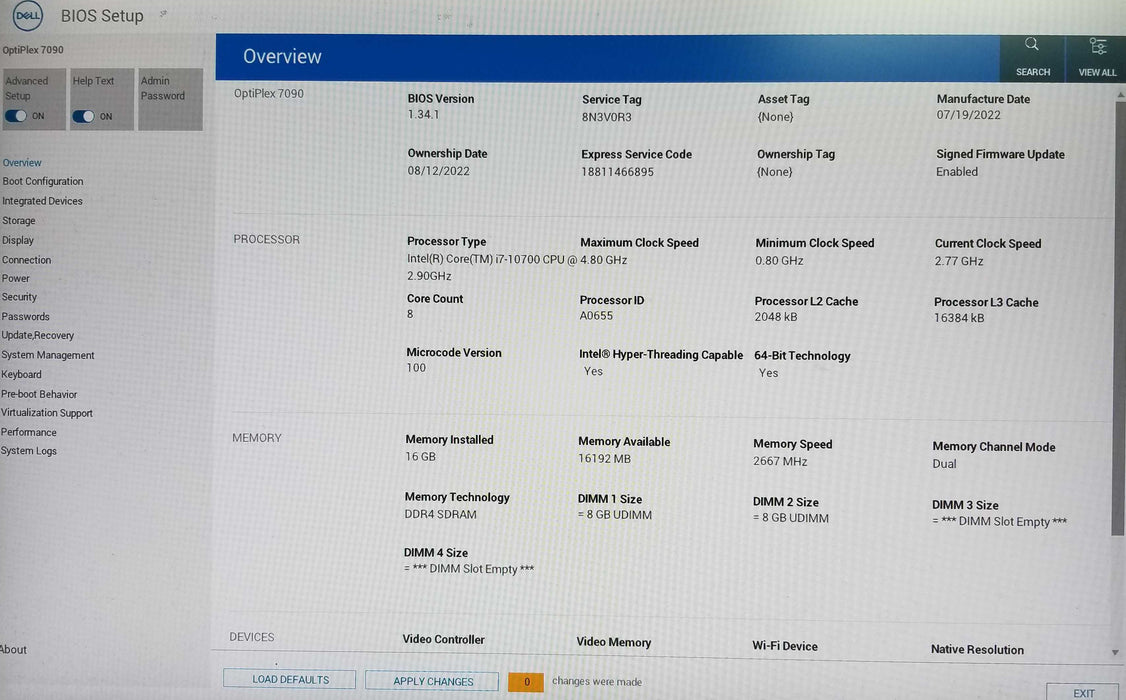Image resolution: width=1126 pixels, height=700 pixels.
Task: Click the About link
Action: pyautogui.click(x=13, y=649)
